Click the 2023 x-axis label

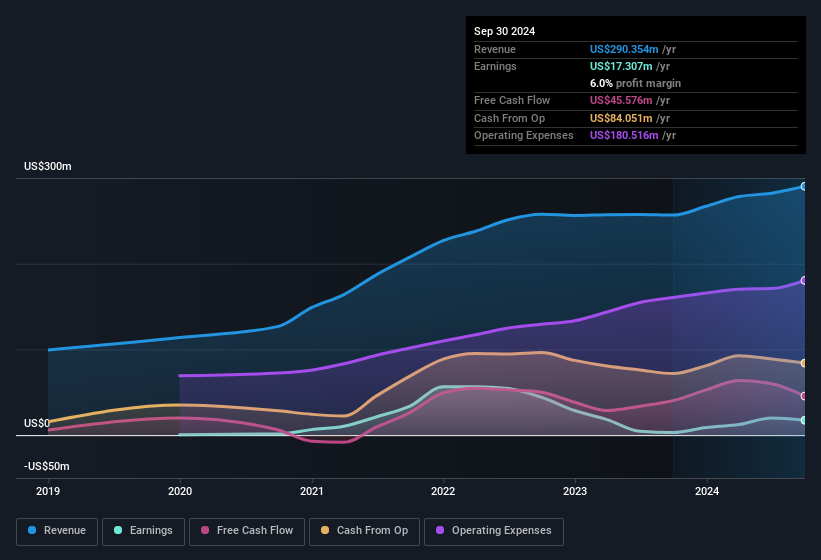click(575, 491)
